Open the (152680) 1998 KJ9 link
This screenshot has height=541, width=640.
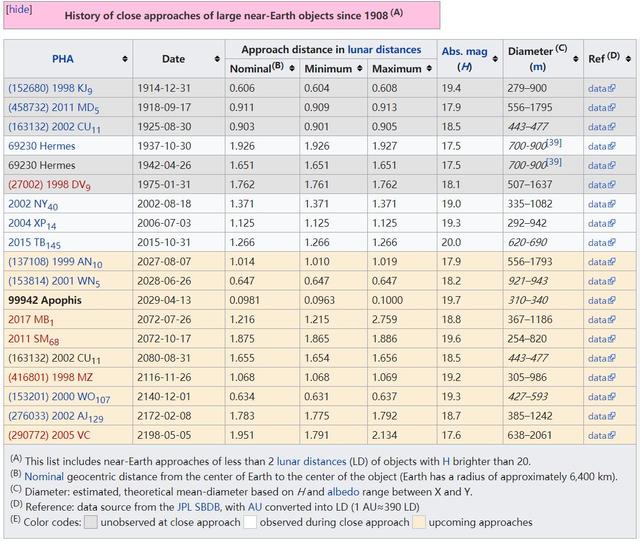coord(53,88)
